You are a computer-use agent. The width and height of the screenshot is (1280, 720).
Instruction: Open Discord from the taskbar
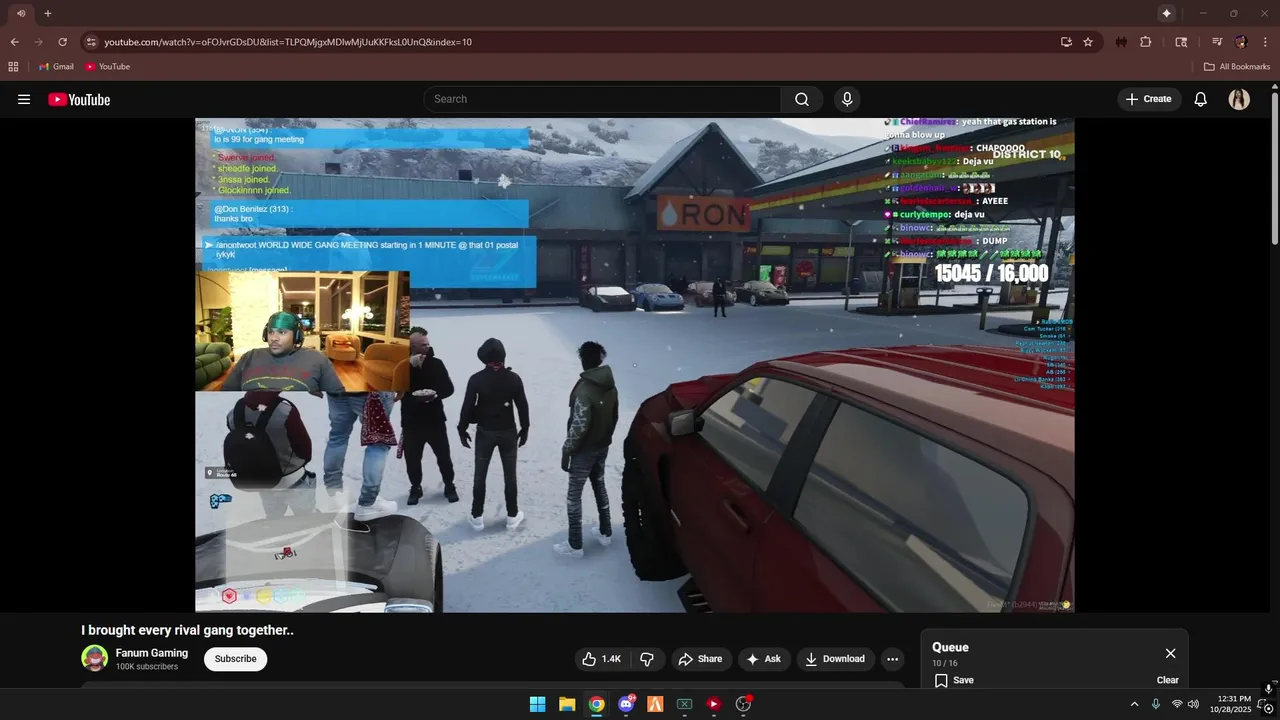(626, 704)
